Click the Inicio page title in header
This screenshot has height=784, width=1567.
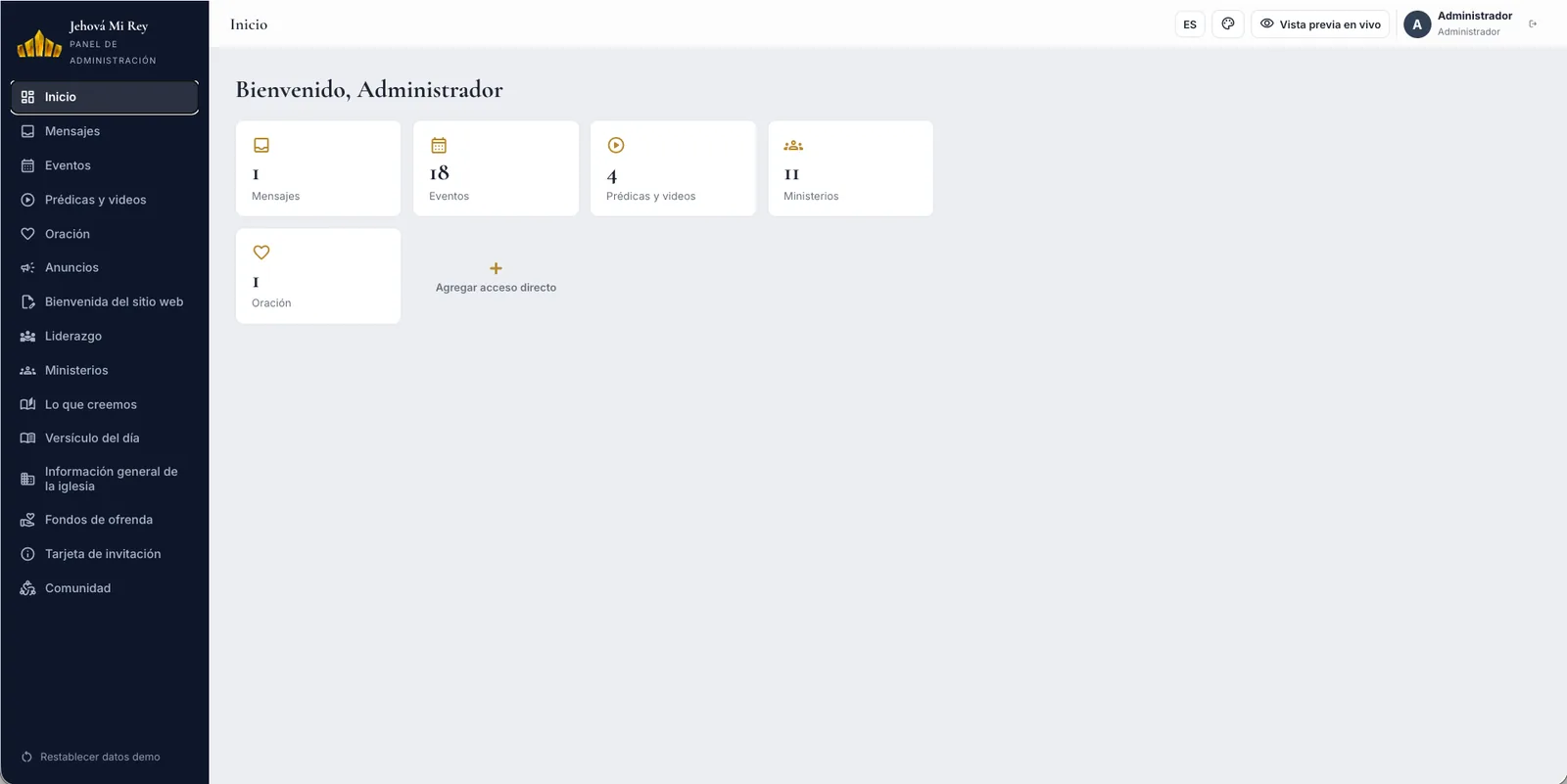pos(249,24)
